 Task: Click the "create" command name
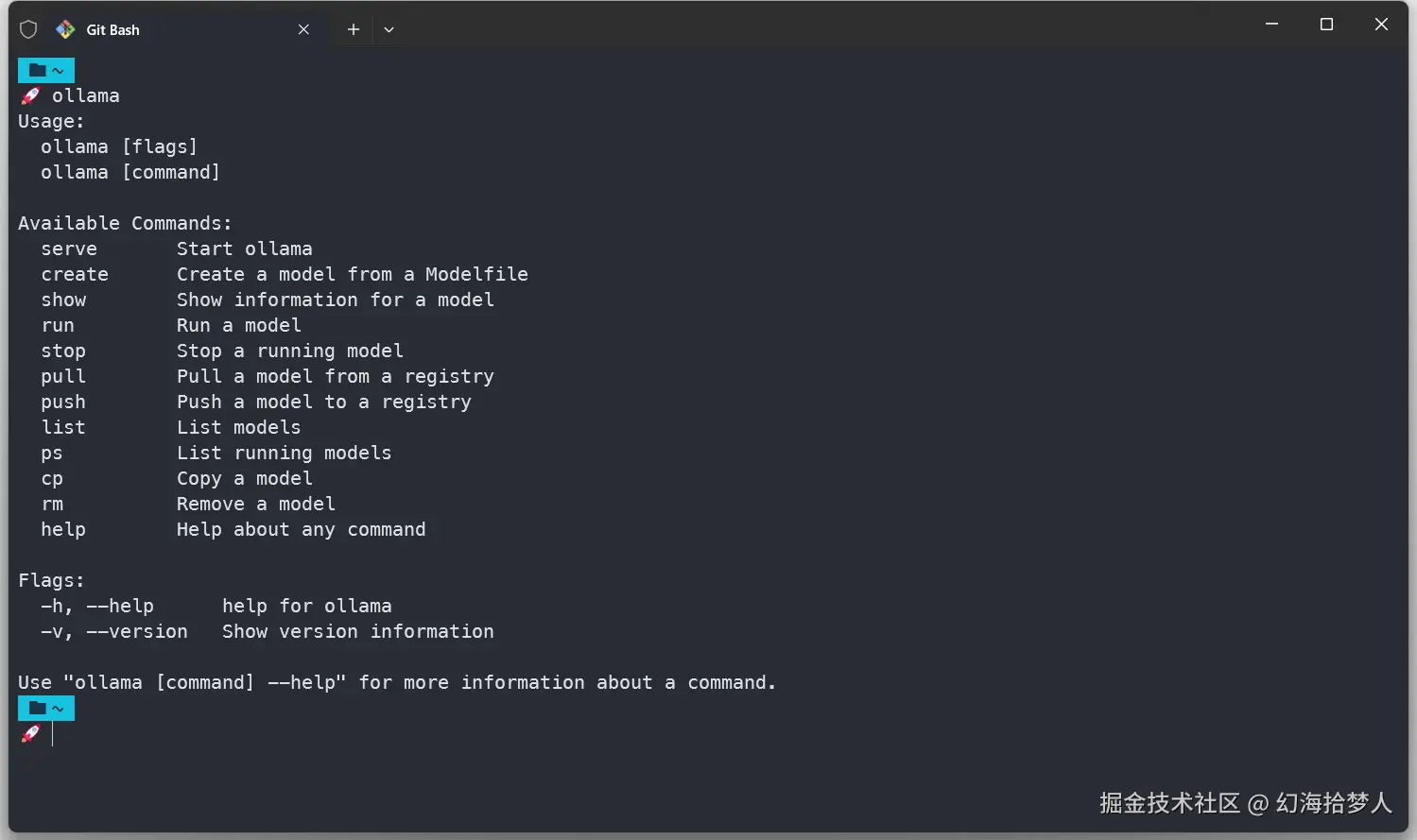(x=75, y=274)
